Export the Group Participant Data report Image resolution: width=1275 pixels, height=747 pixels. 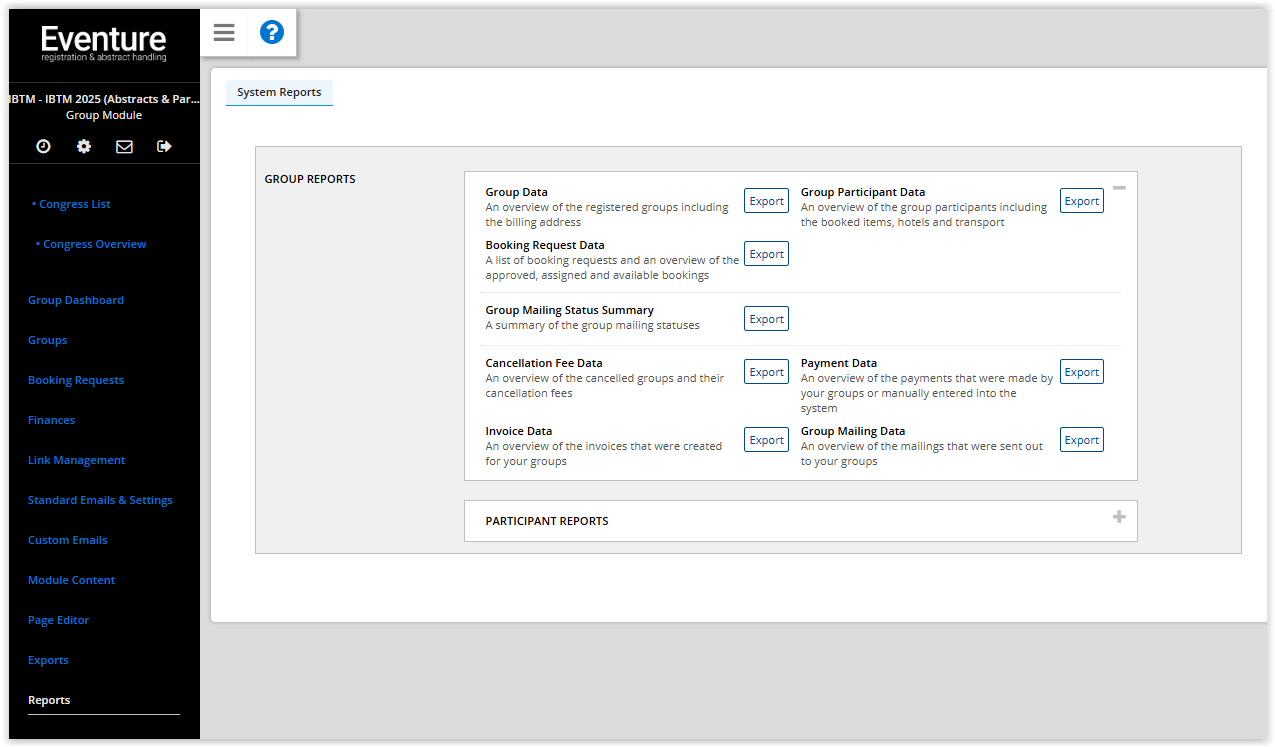pyautogui.click(x=1081, y=200)
